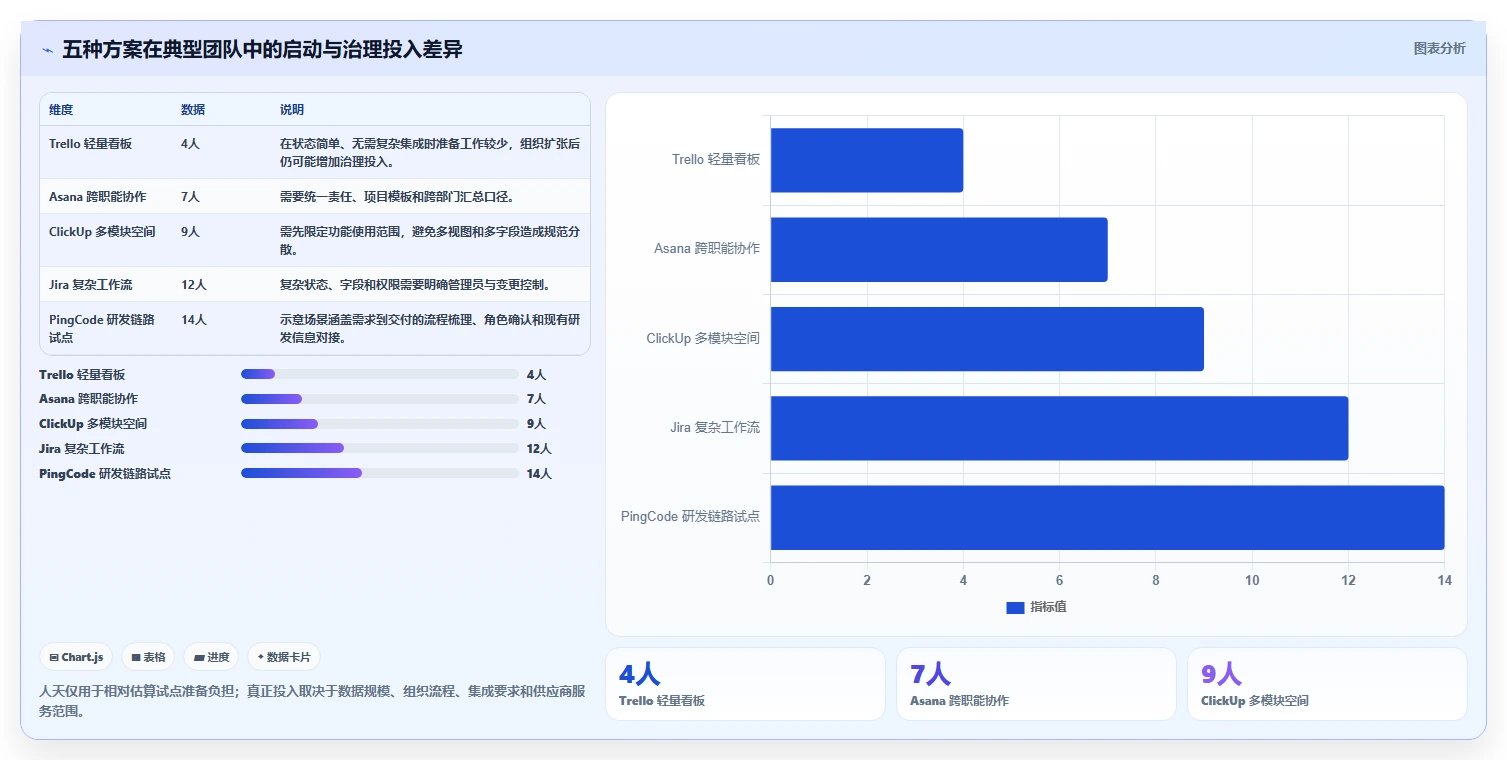Select the title 五种方案在典型团队中的启动与治理投入差异
The height and width of the screenshot is (760, 1507).
point(262,49)
